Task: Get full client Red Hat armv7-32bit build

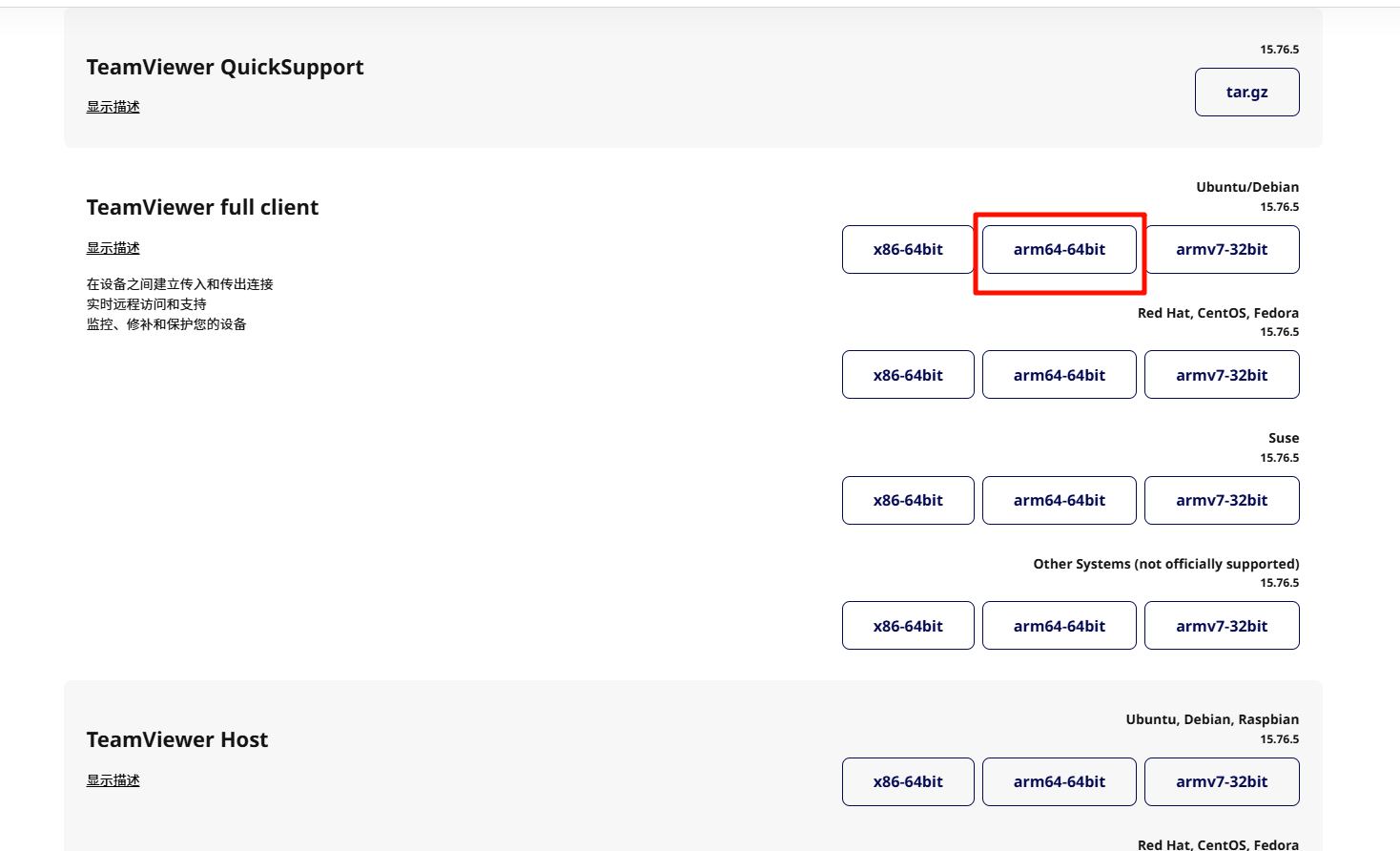Action: [x=1222, y=375]
